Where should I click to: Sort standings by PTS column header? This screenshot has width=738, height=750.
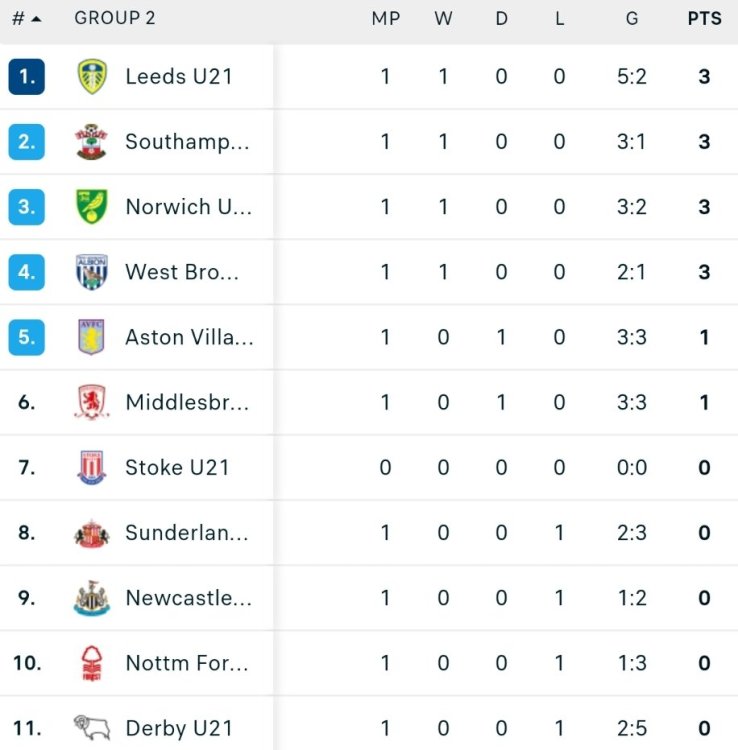[704, 19]
